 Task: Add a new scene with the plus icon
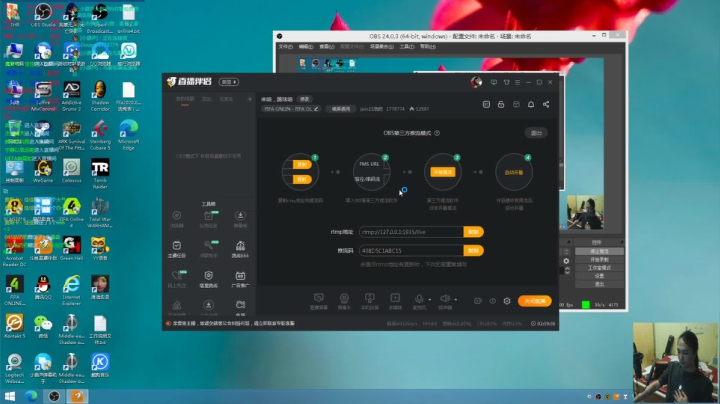coord(250,99)
